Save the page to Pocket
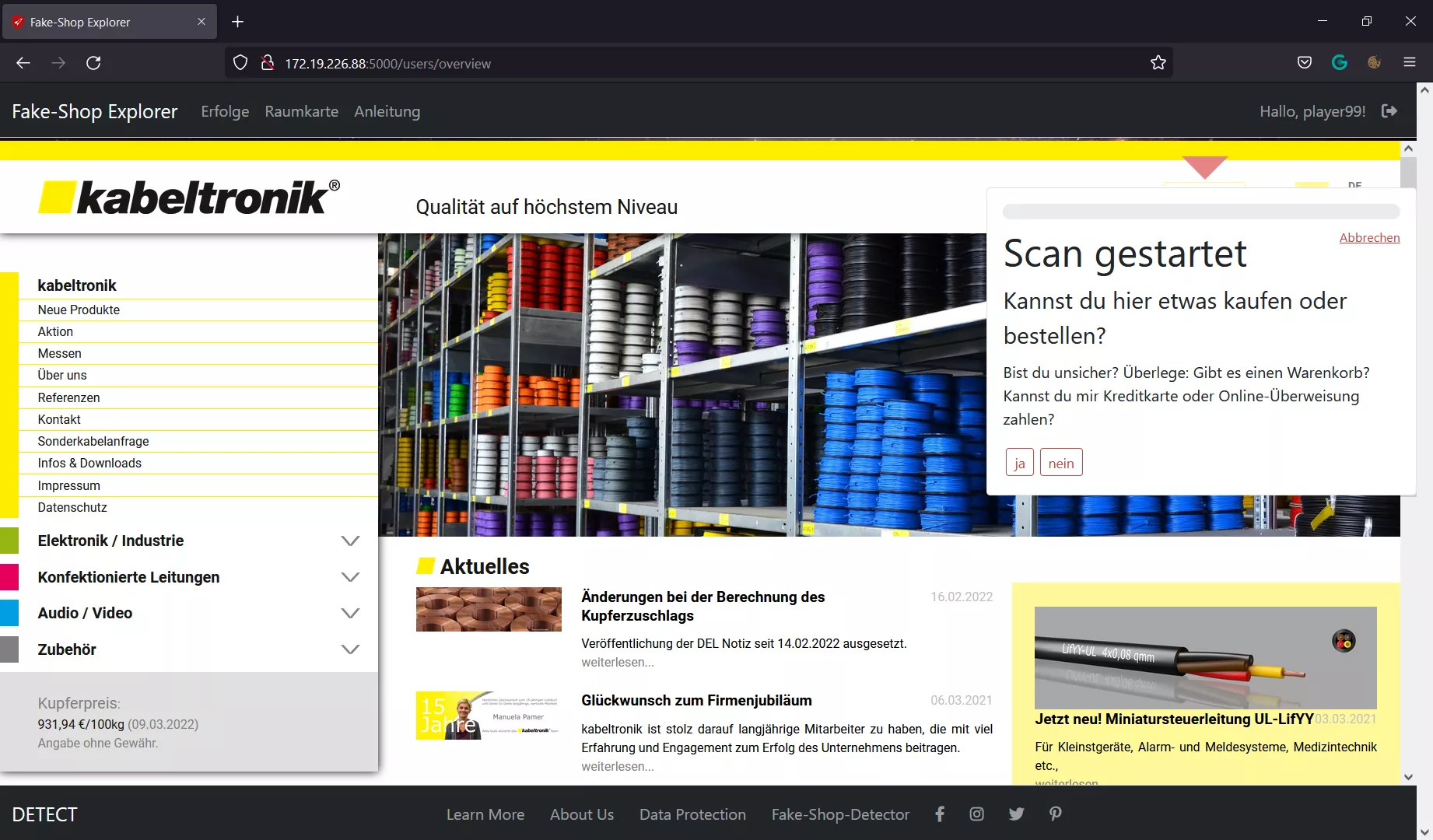The width and height of the screenshot is (1433, 840). (1305, 62)
